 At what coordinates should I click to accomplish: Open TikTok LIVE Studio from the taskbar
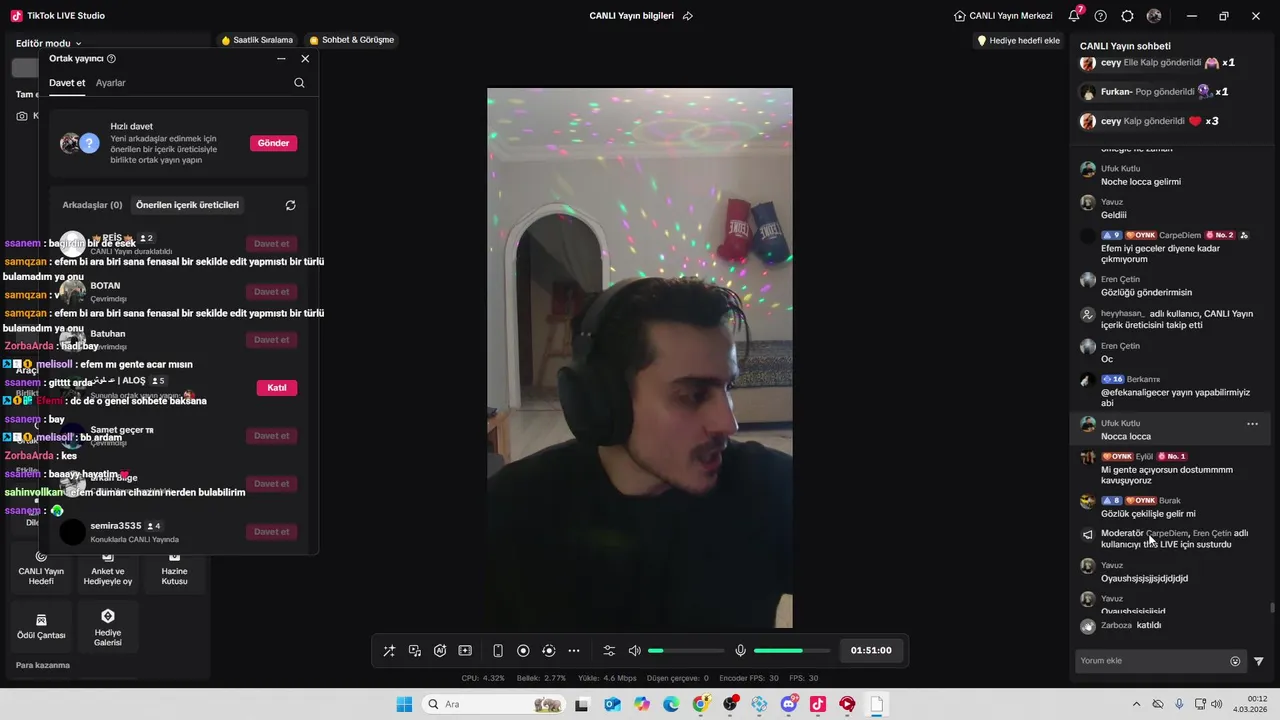tap(818, 704)
